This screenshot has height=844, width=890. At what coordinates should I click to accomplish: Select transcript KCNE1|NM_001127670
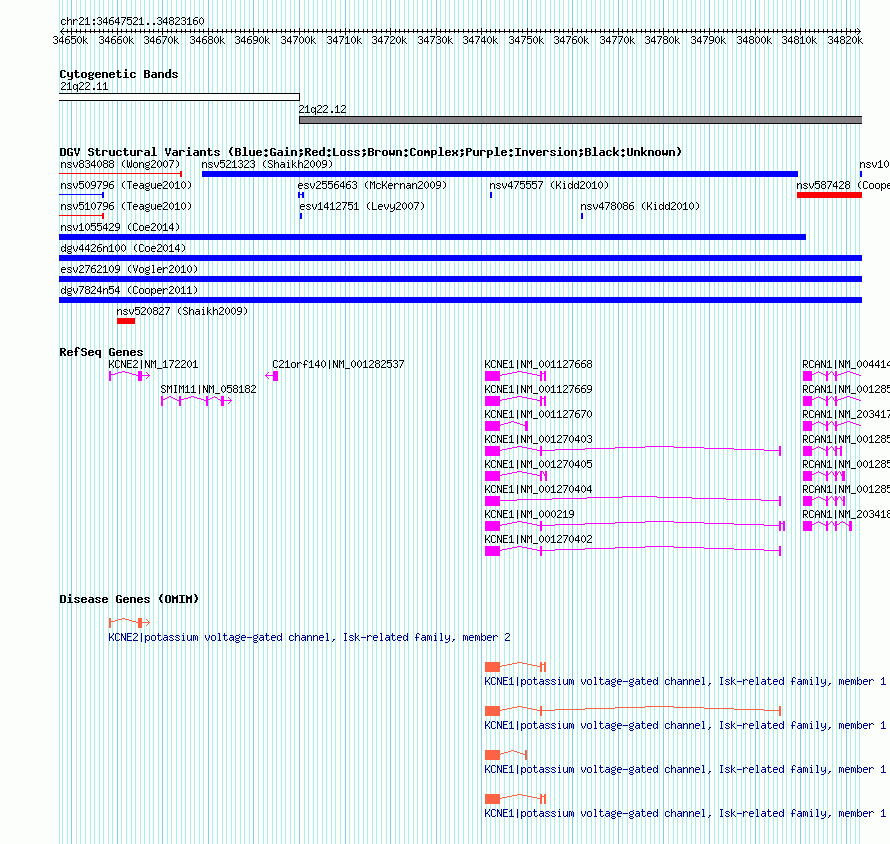tap(538, 414)
